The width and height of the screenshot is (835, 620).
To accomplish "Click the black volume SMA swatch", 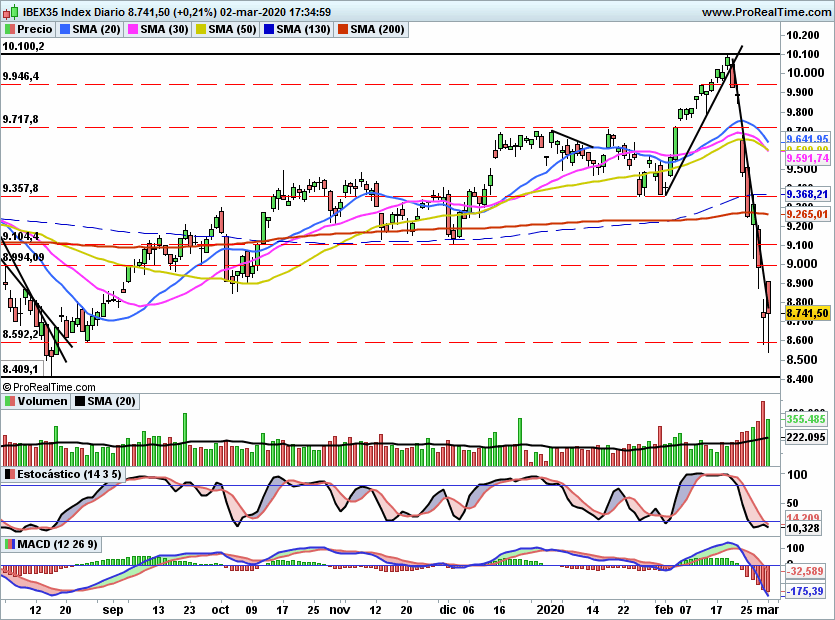I will 80,401.
